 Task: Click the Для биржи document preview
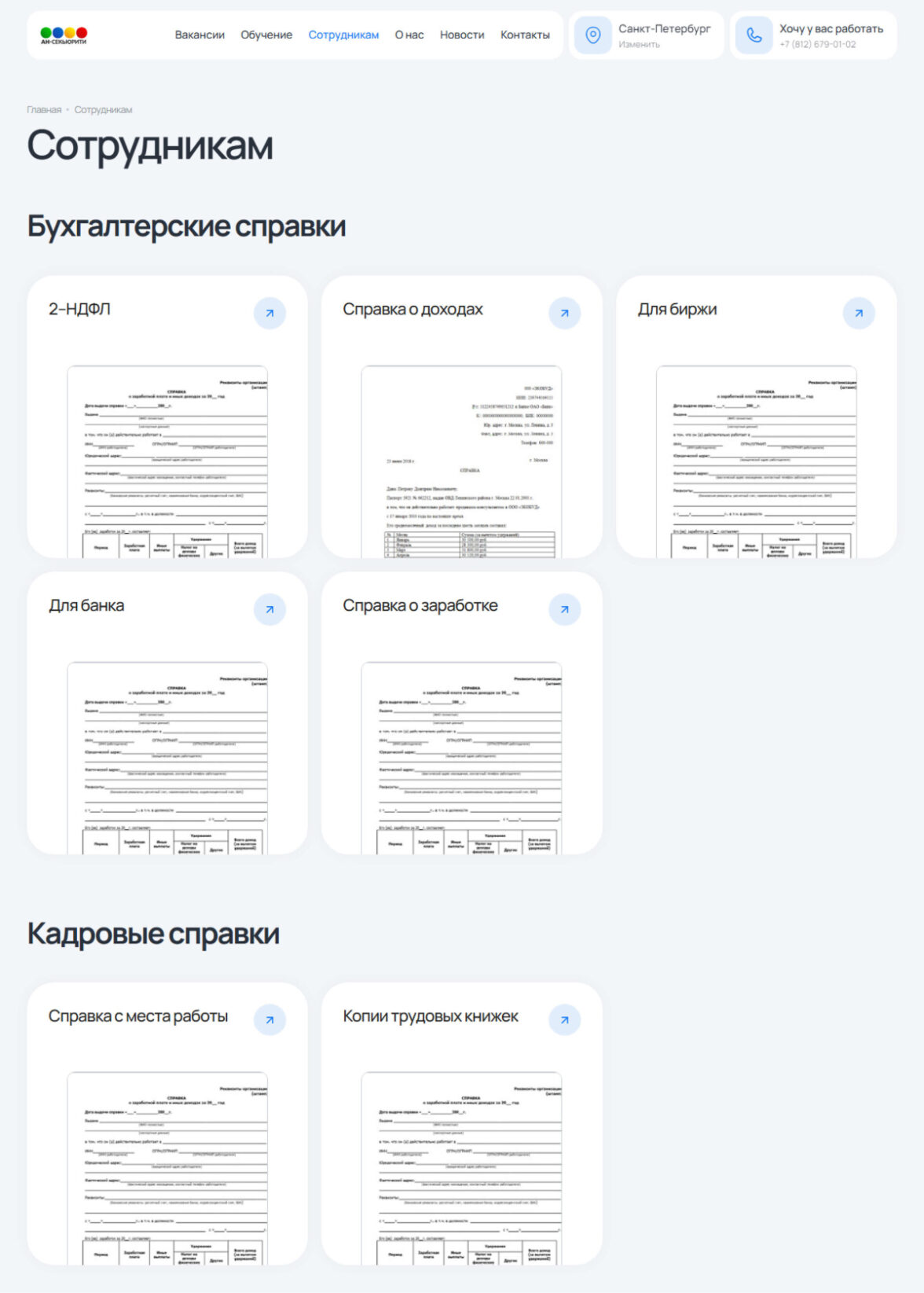(757, 462)
